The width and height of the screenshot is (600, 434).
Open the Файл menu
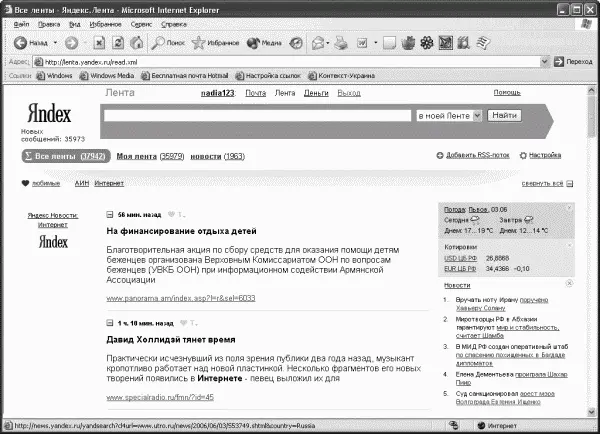coord(21,24)
